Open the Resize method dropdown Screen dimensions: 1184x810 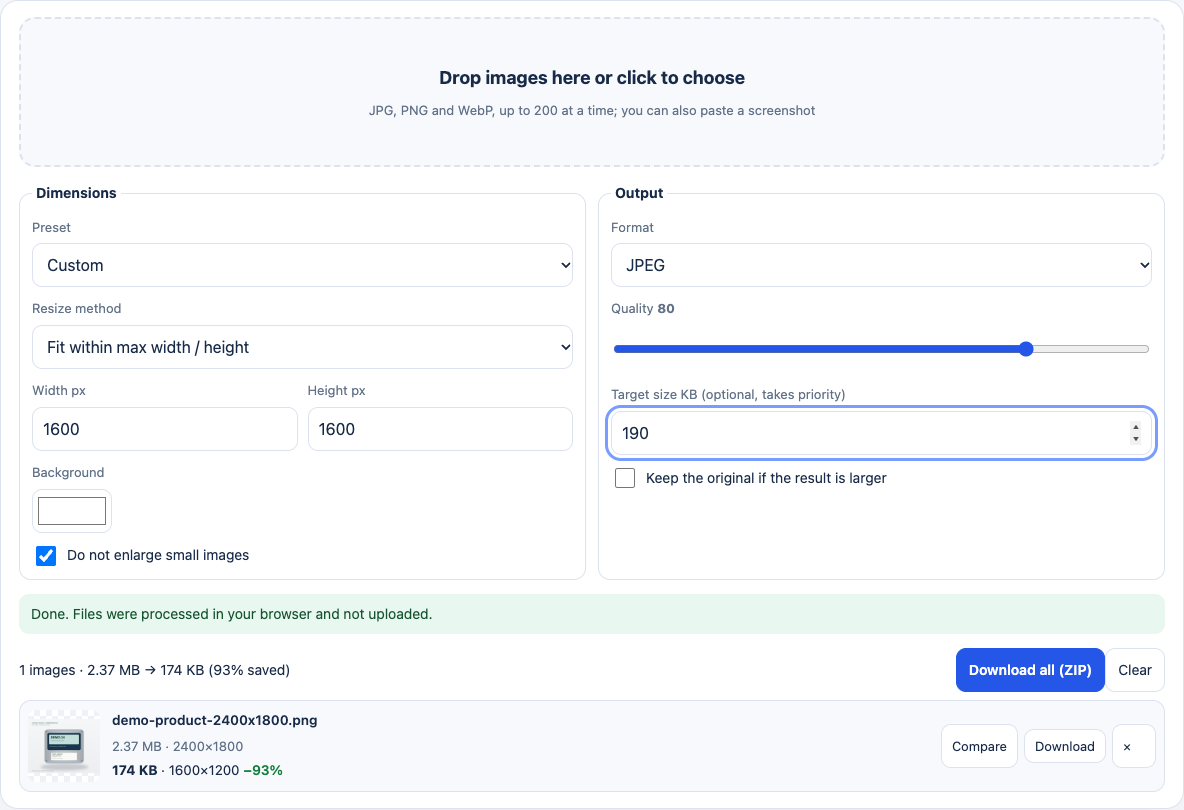(x=302, y=347)
